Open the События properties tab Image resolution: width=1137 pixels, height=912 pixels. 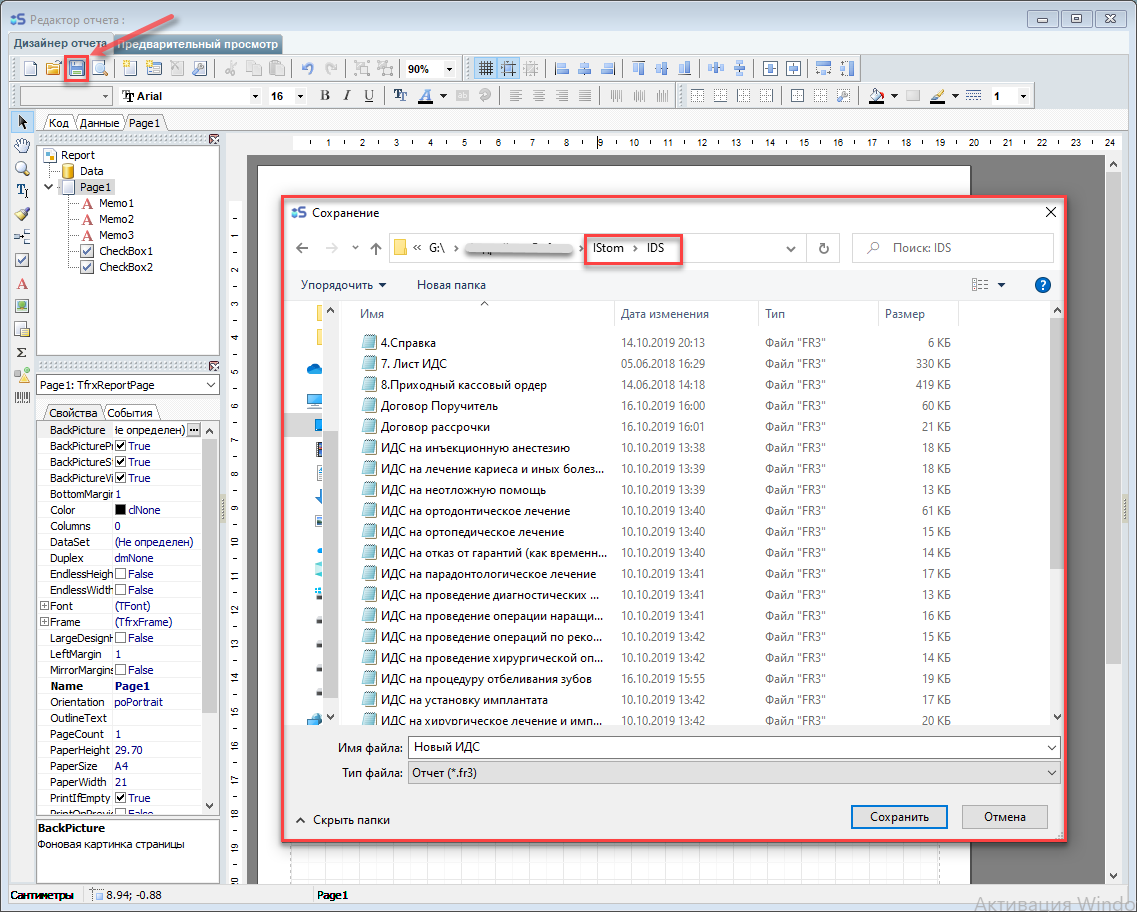click(x=130, y=413)
